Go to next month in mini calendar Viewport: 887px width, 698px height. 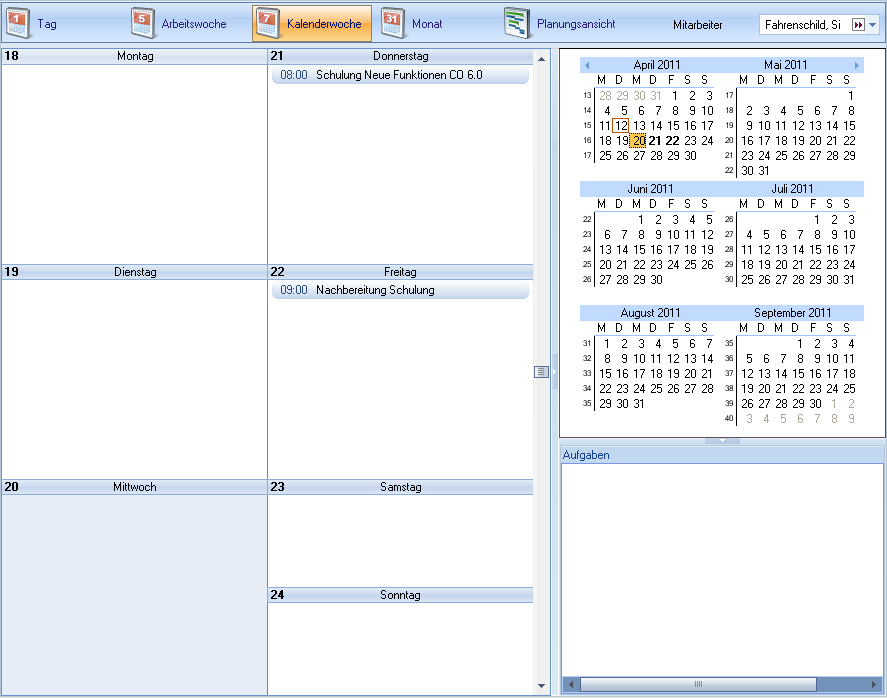point(857,65)
